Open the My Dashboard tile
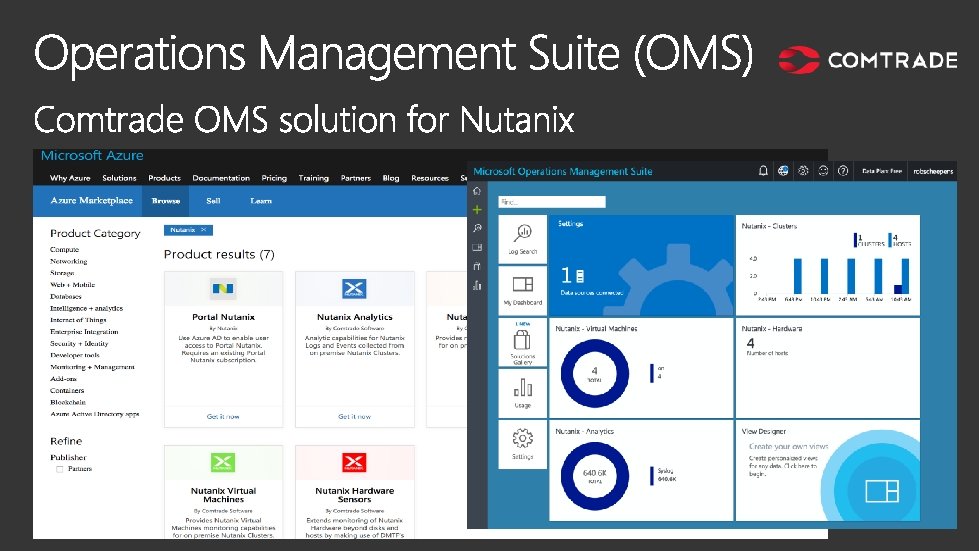The image size is (979, 551). pos(523,290)
